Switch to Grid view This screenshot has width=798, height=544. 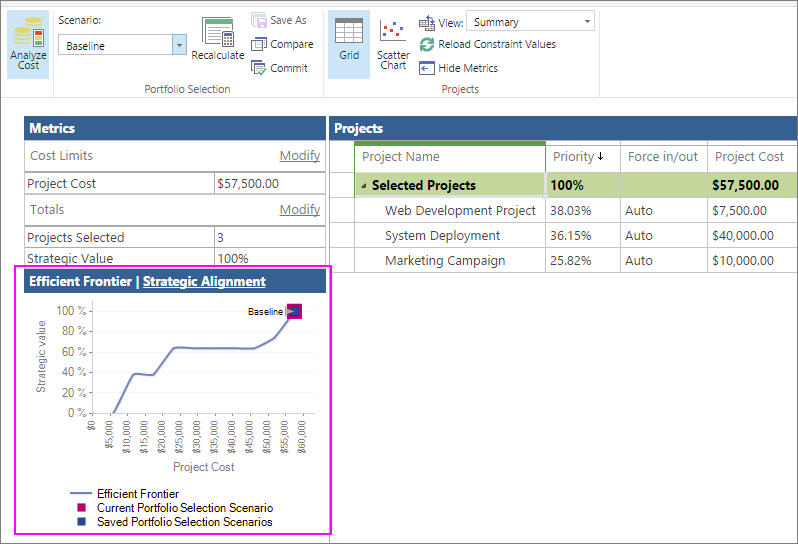point(349,44)
